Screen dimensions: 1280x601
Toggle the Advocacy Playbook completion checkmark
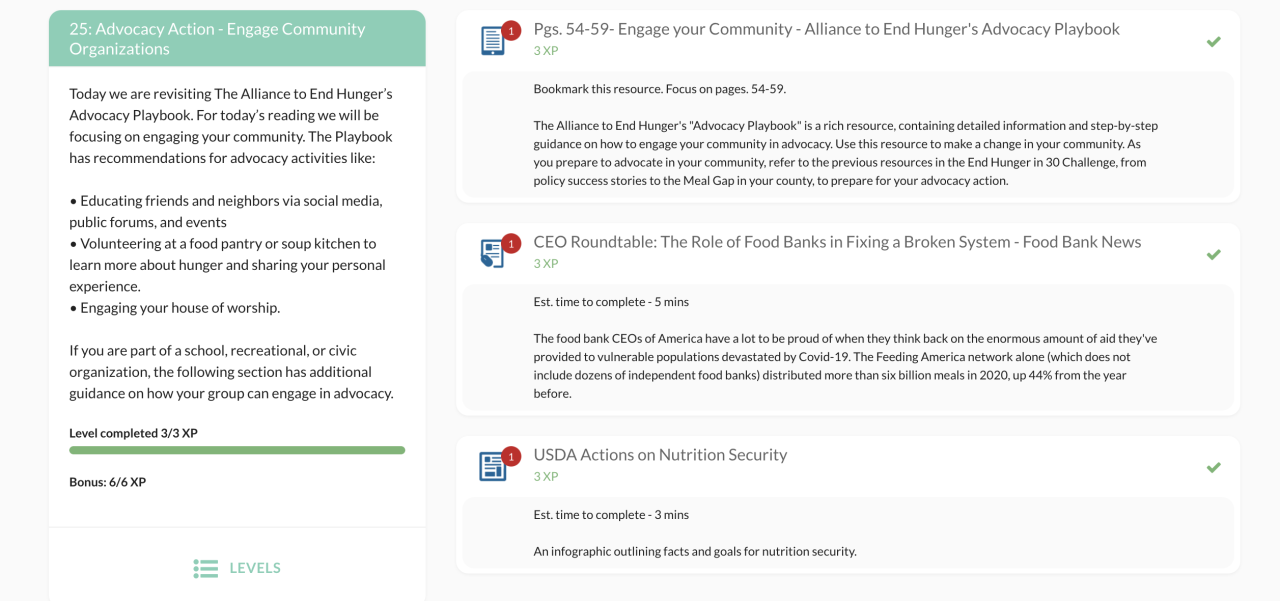[x=1213, y=42]
